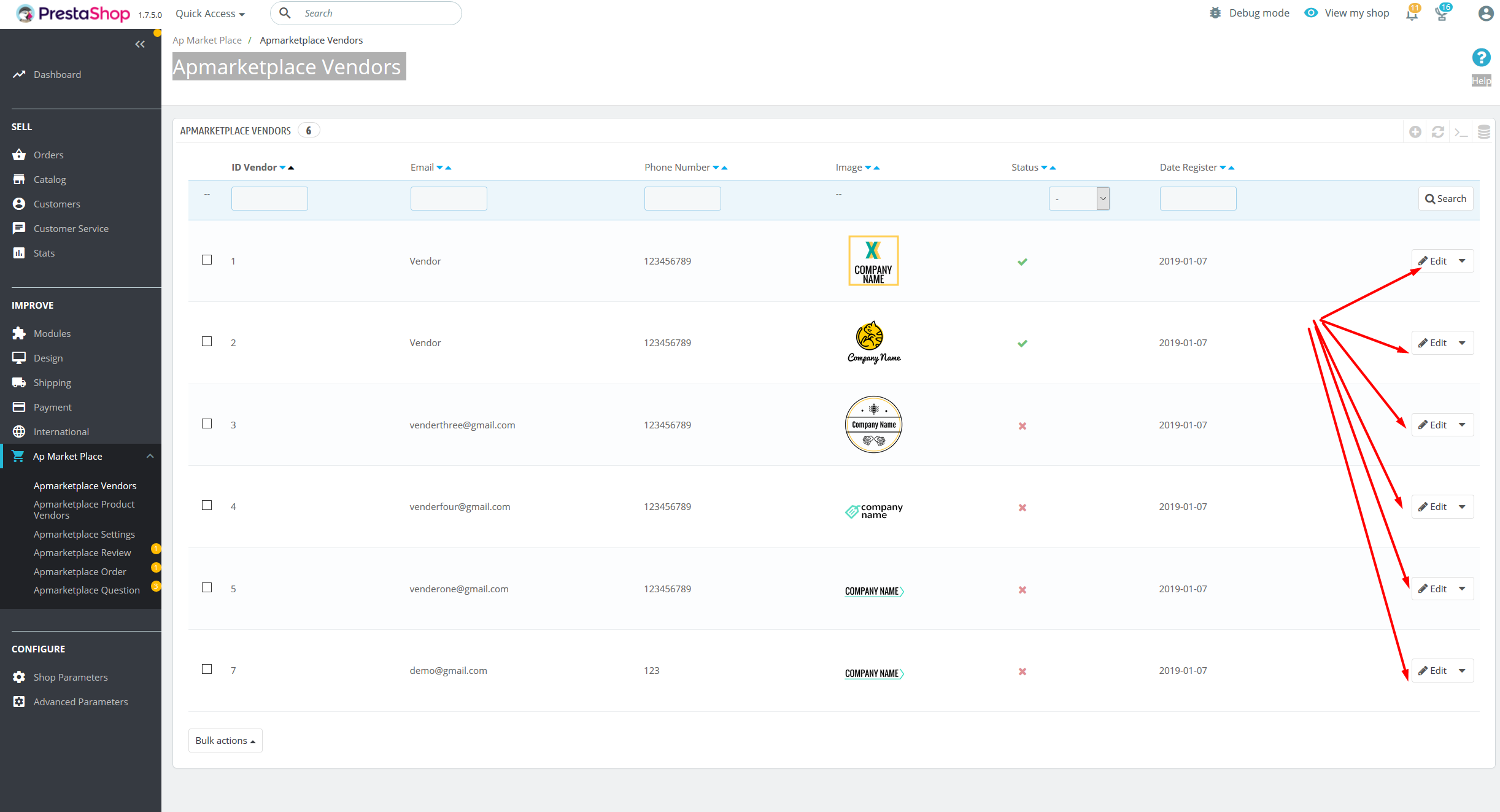Screen dimensions: 1500x812
Task: Open Apmarketplace Product Vendors menu
Action: 84,510
